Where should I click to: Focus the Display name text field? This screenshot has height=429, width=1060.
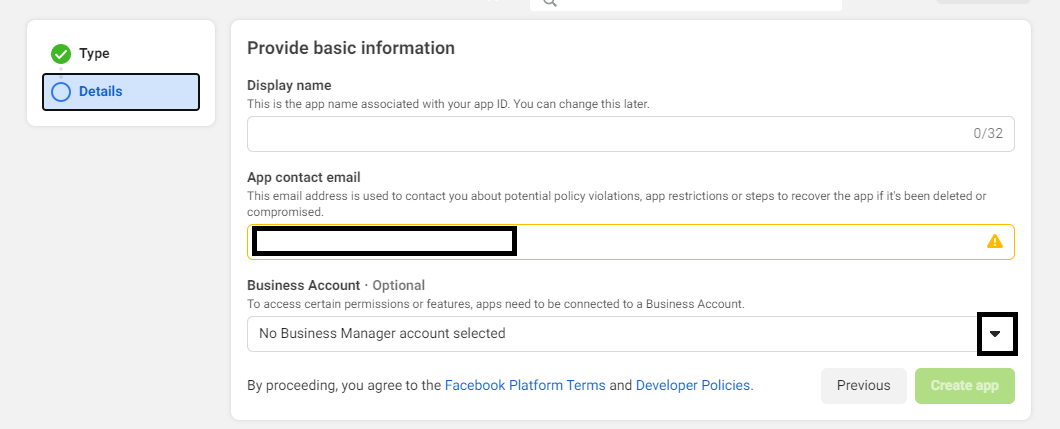click(600, 133)
